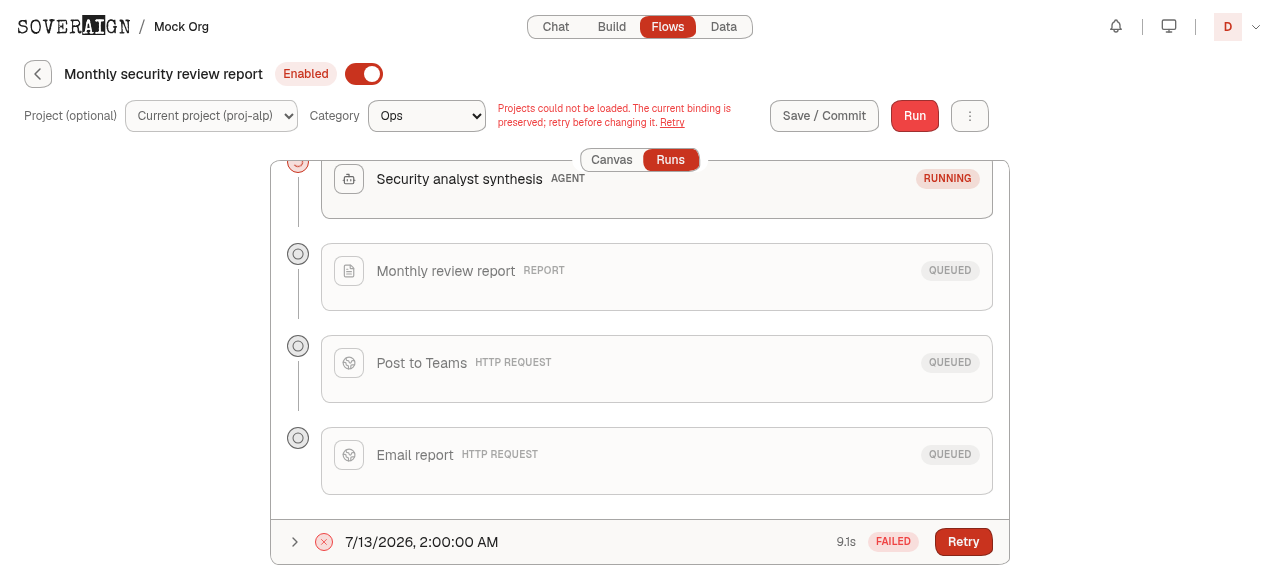Click the Monthly security review report title
Image resolution: width=1280 pixels, height=577 pixels.
(x=163, y=74)
